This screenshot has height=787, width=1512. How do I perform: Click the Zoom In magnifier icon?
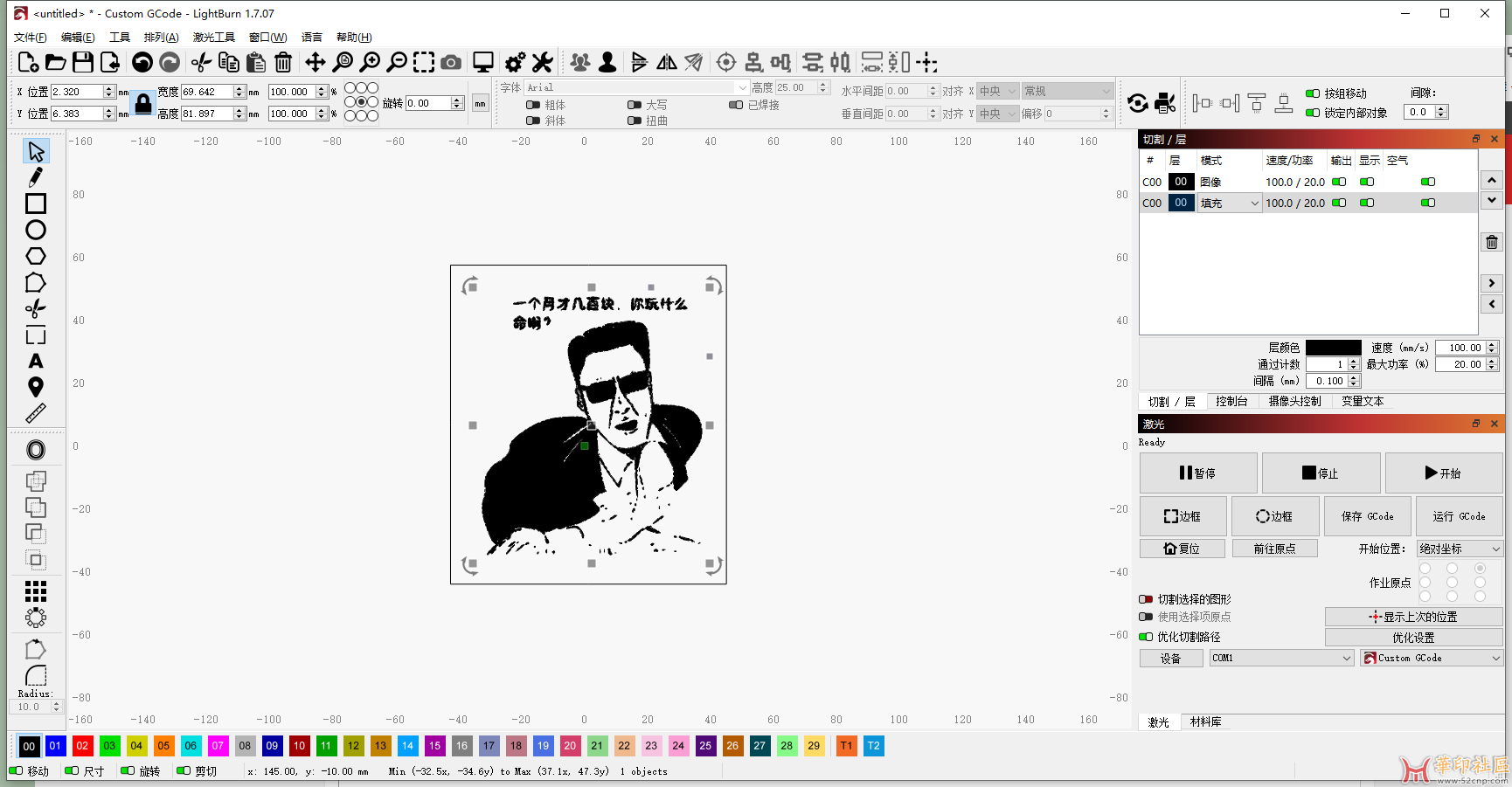(x=370, y=62)
